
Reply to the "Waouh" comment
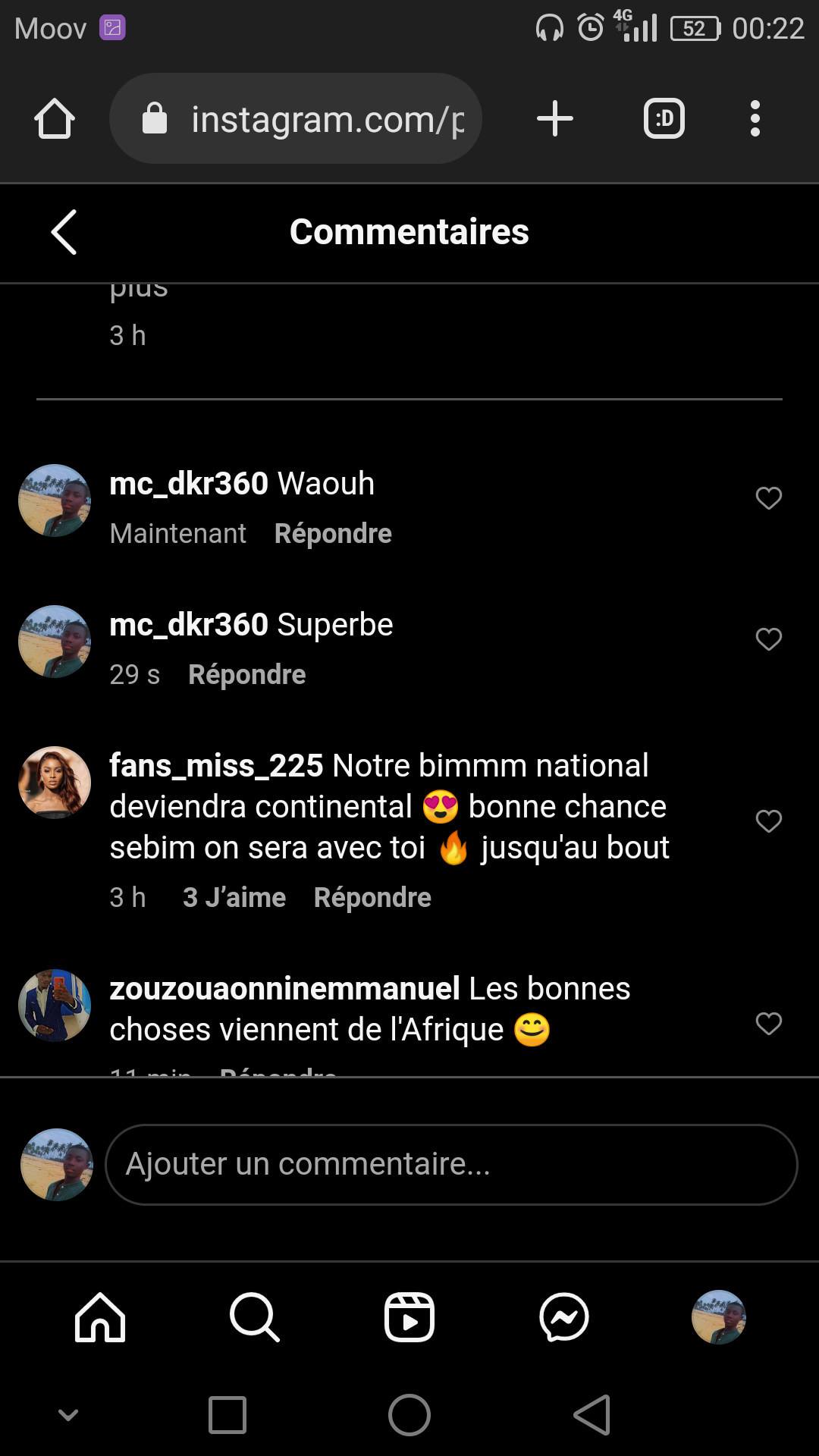point(333,534)
